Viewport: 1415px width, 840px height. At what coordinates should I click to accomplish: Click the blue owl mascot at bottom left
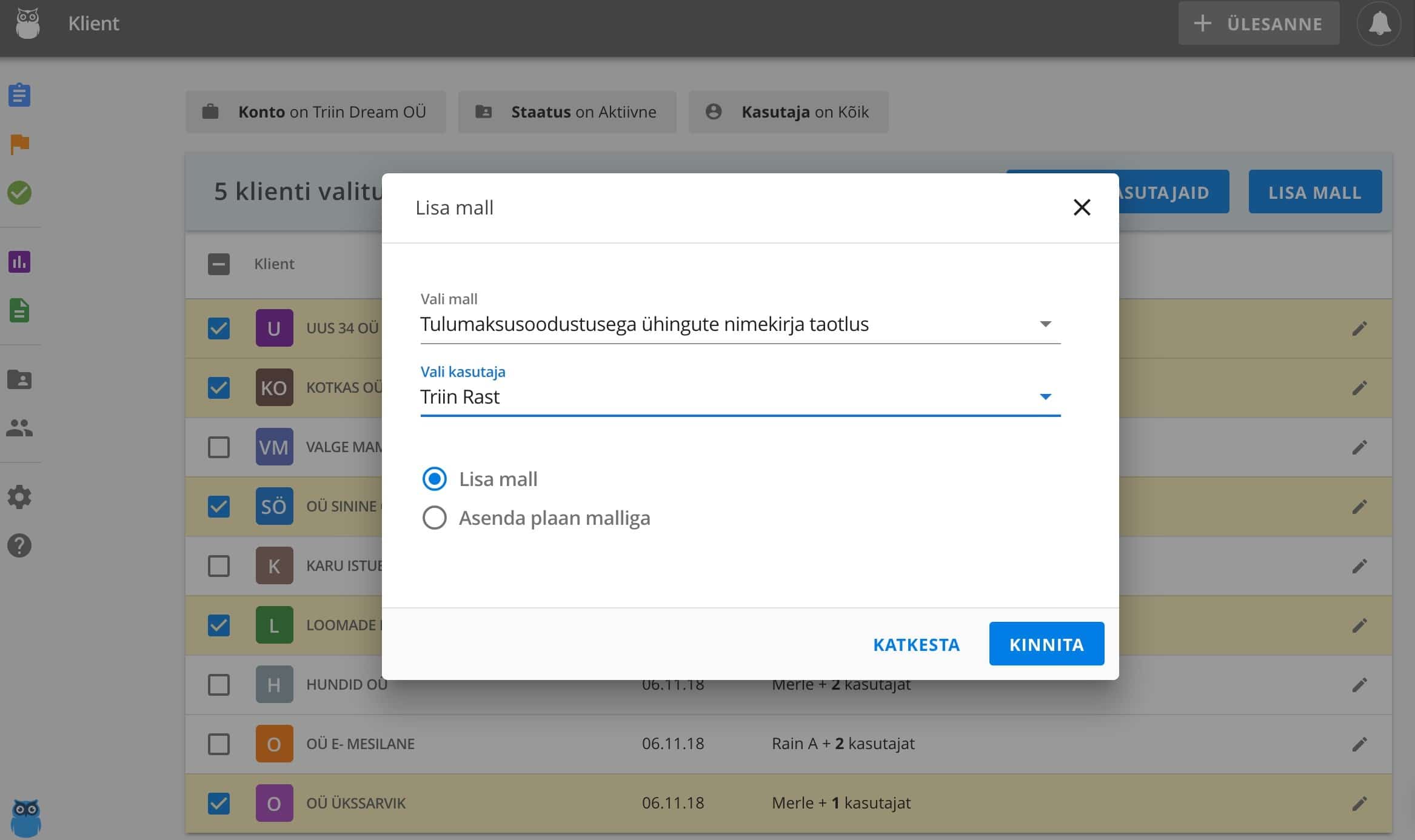[x=26, y=818]
